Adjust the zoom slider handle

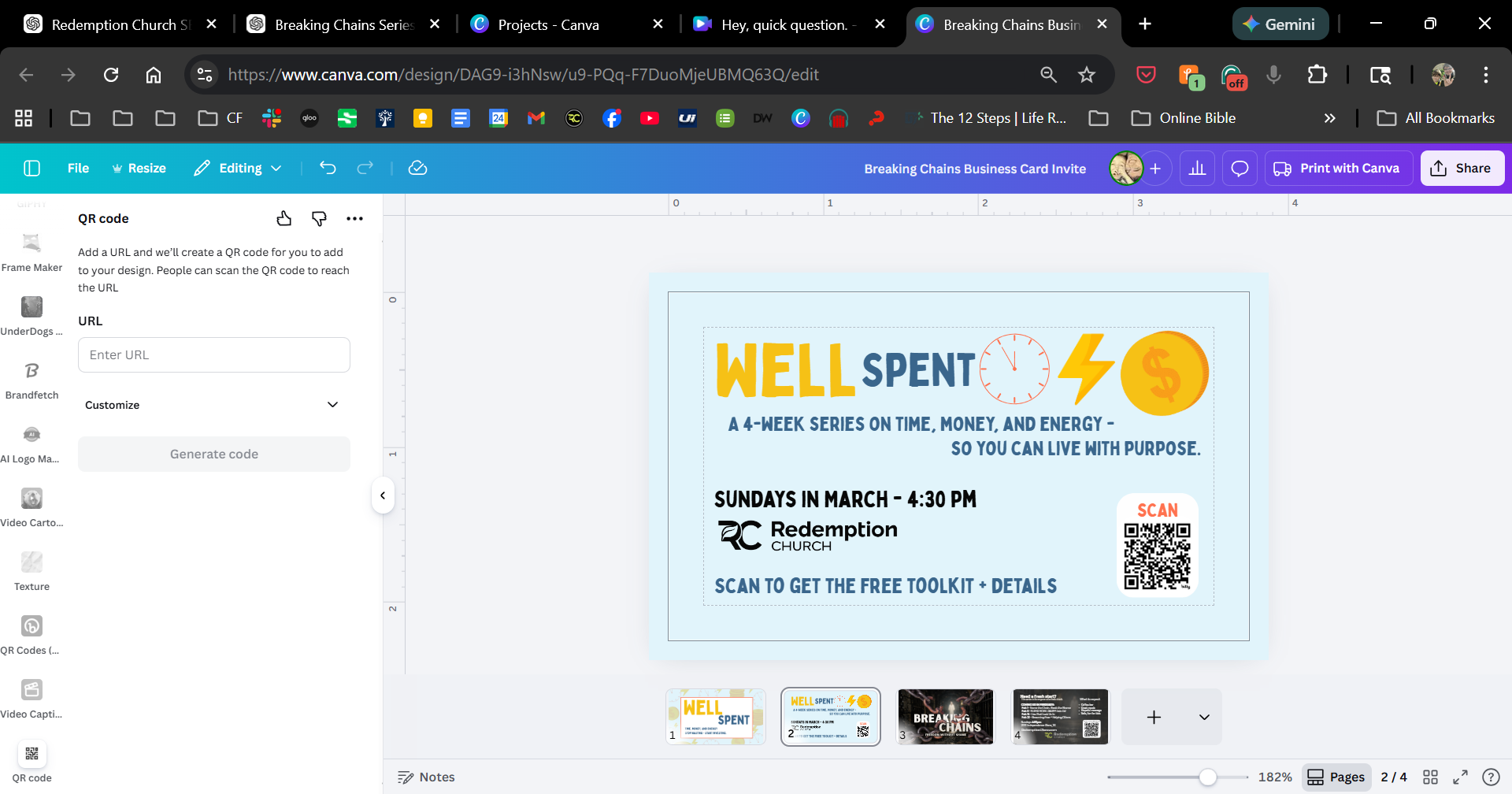click(1207, 777)
